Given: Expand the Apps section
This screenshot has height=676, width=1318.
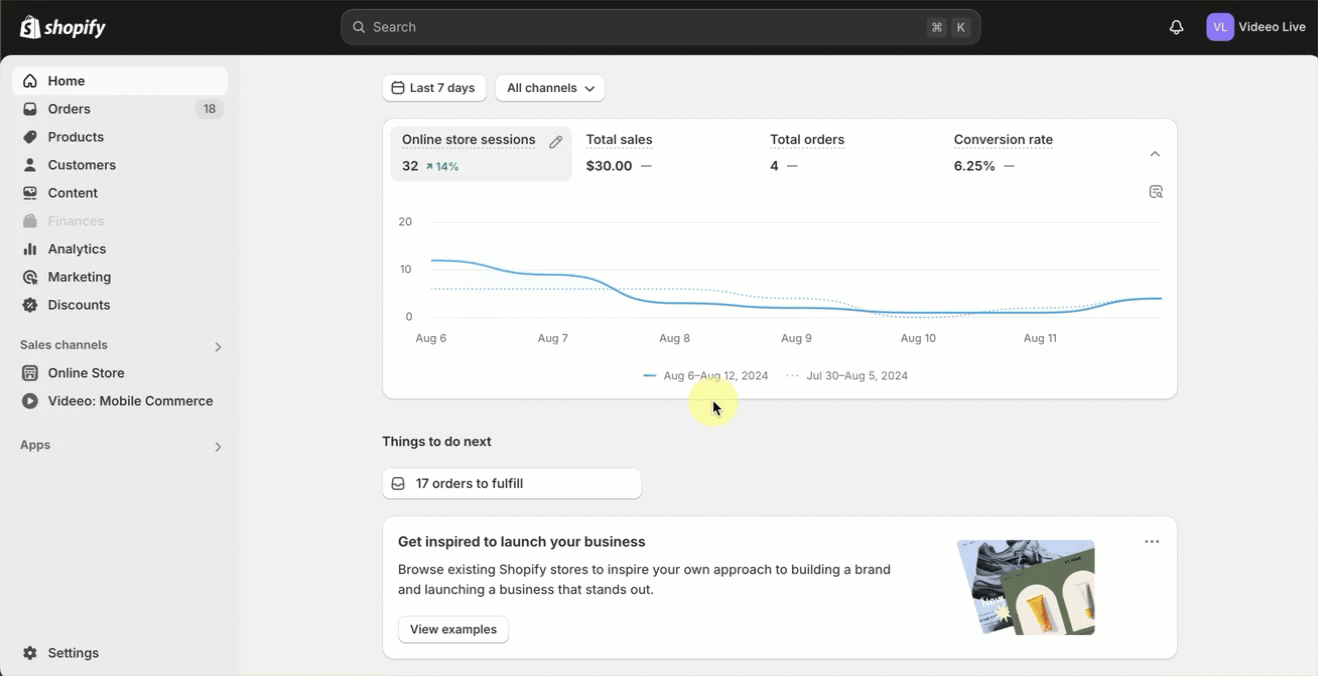Looking at the screenshot, I should [218, 447].
